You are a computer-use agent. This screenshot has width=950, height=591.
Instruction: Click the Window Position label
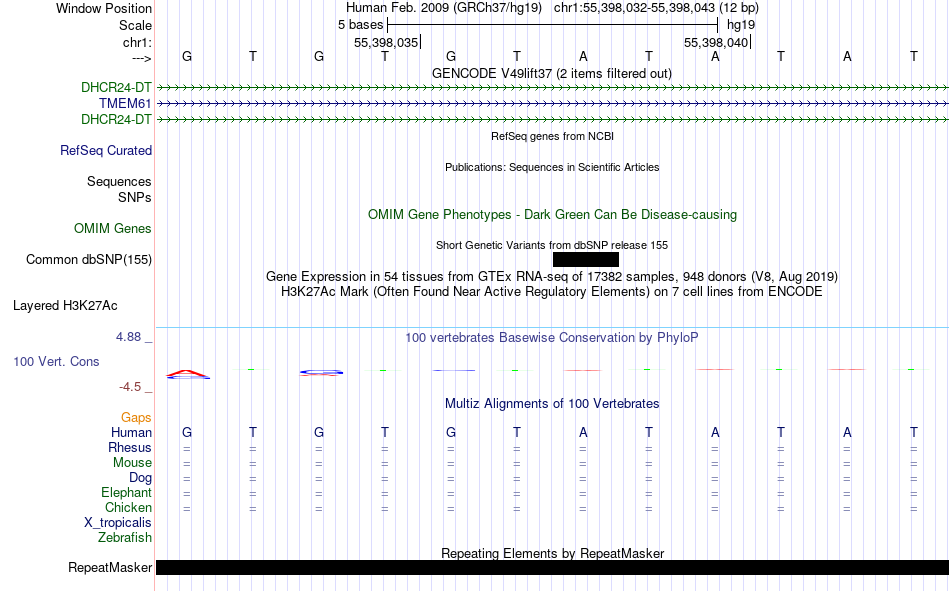pos(104,8)
